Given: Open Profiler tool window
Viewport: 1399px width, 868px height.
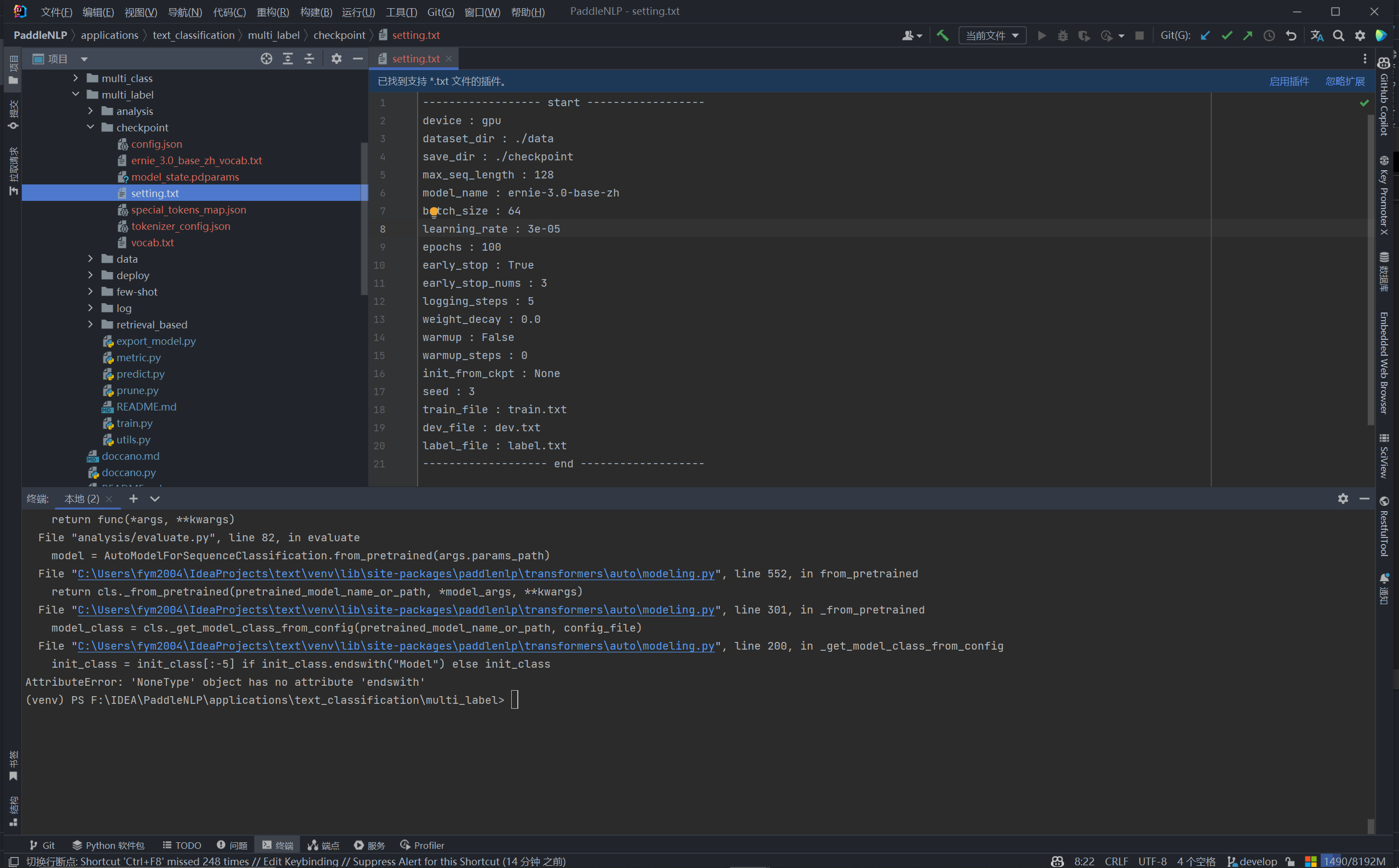Looking at the screenshot, I should pyautogui.click(x=423, y=844).
